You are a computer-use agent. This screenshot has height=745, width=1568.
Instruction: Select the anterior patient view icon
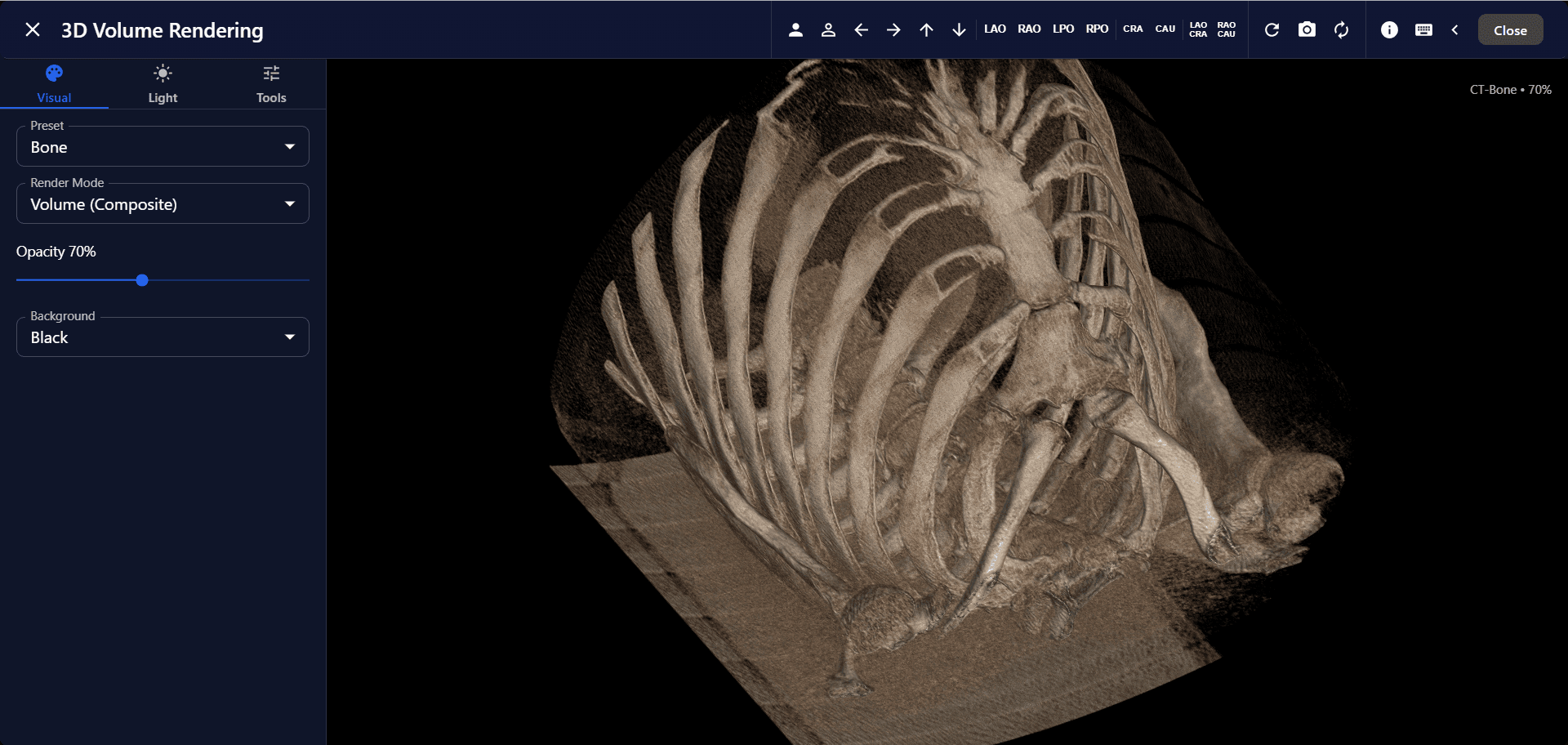(795, 29)
